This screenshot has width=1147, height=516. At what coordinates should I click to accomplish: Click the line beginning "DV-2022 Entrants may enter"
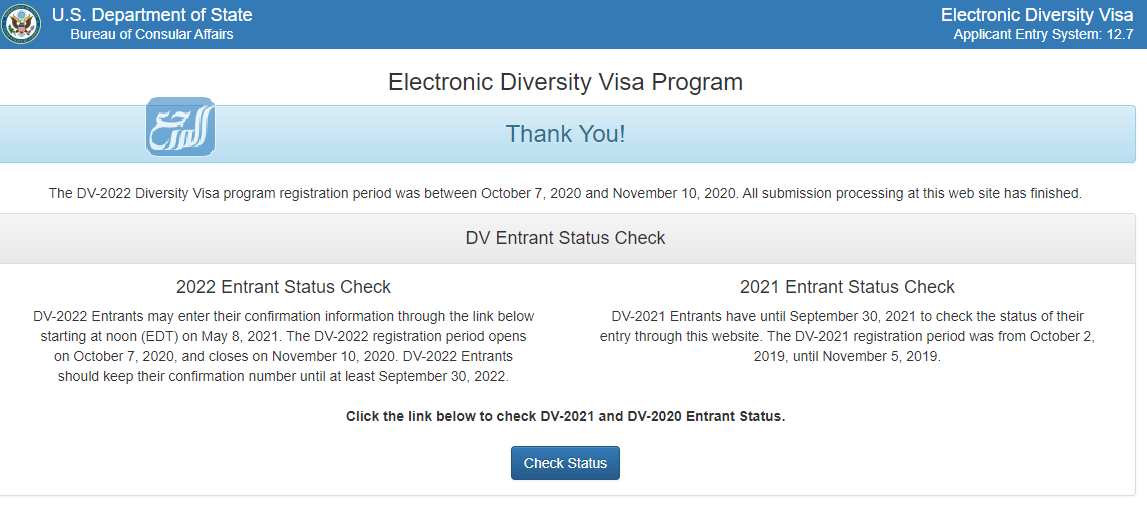tap(283, 316)
